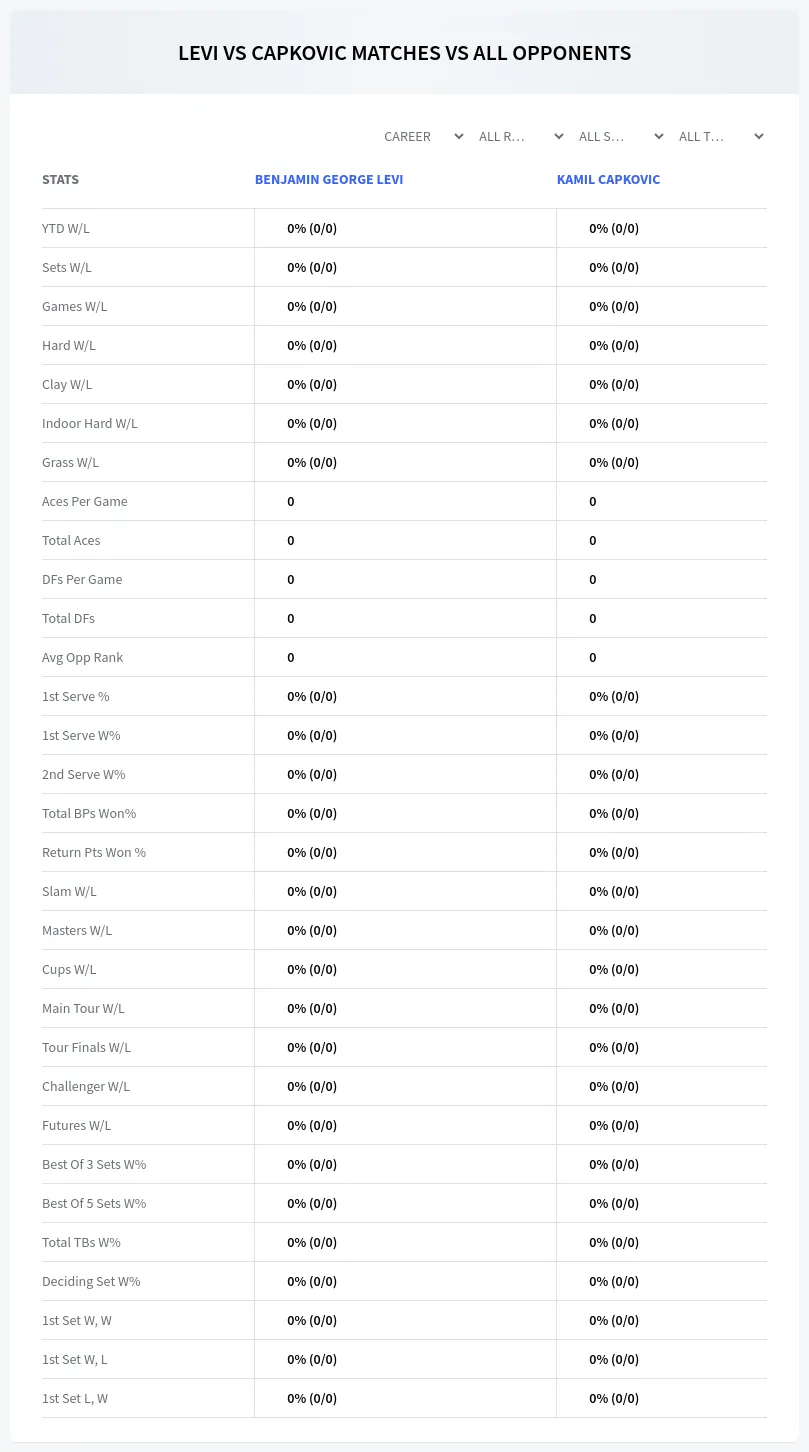Image resolution: width=809 pixels, height=1452 pixels.
Task: Click Levi's 1st Serve % value
Action: (312, 696)
